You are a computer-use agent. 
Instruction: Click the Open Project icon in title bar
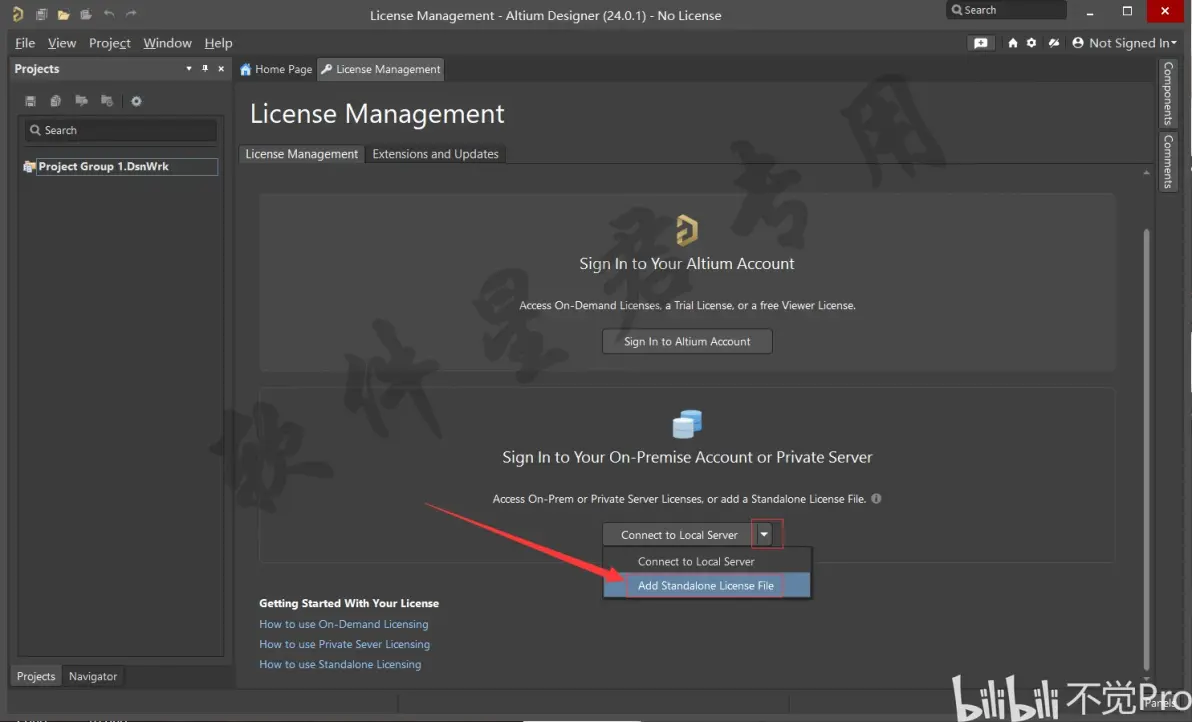pos(86,14)
